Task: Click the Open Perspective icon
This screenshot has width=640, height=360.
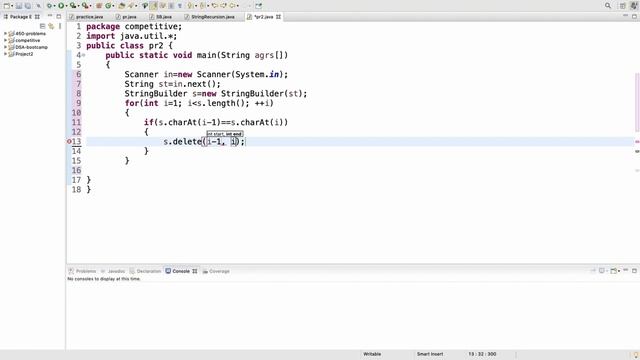Action: click(x=622, y=6)
